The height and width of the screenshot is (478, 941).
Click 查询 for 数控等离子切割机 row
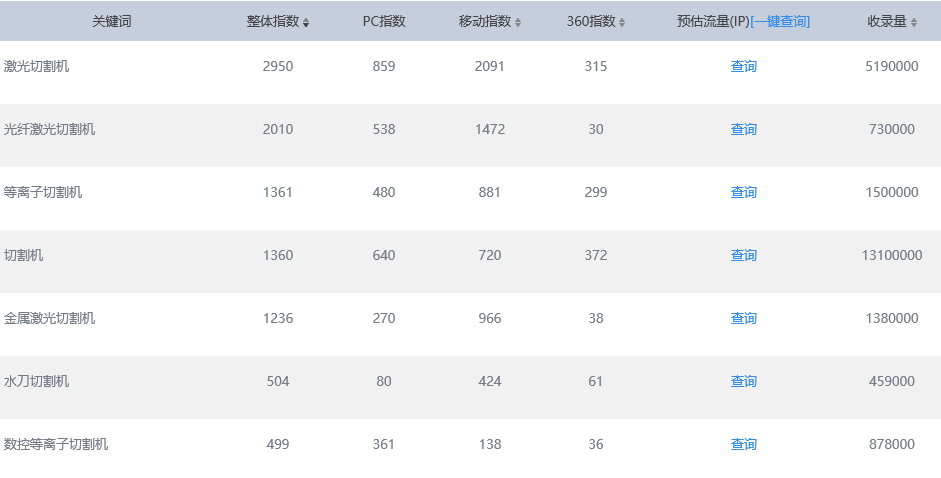(x=744, y=444)
